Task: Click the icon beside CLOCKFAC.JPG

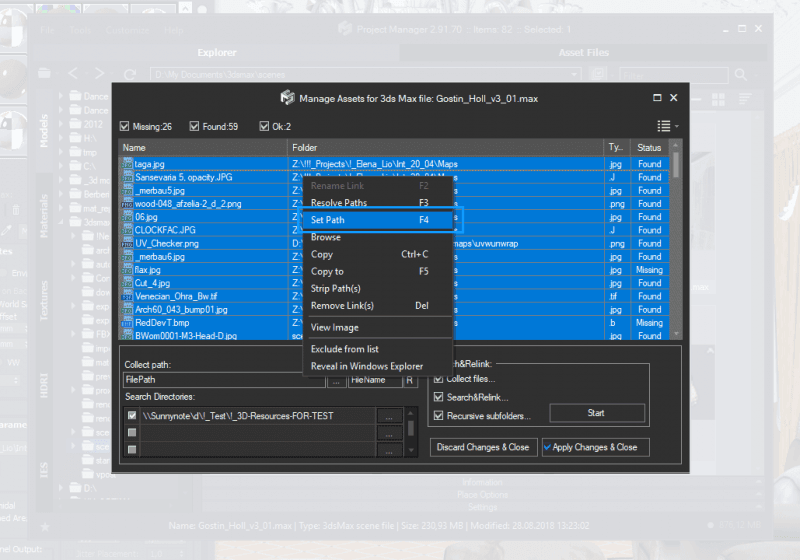Action: [127, 230]
